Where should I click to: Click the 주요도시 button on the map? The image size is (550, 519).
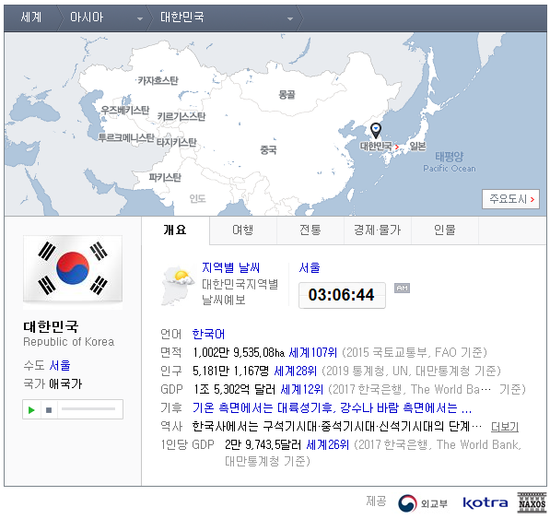(x=511, y=199)
